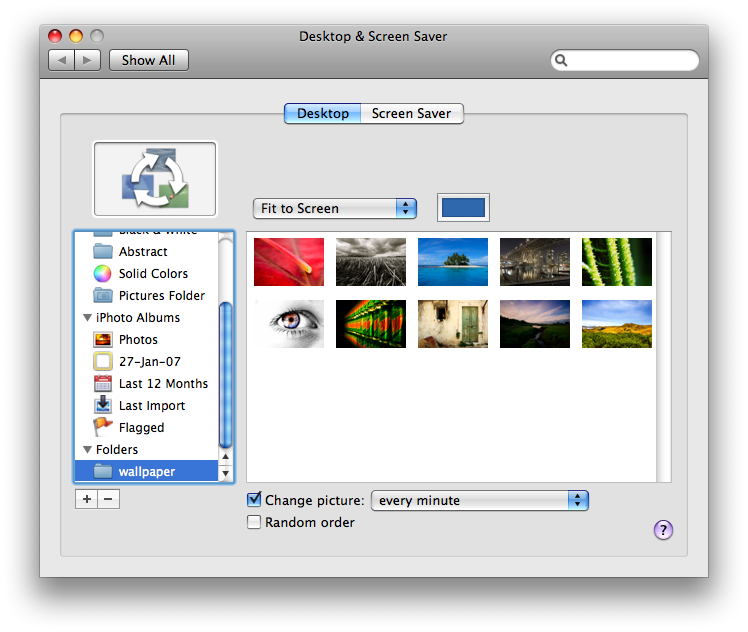The image size is (748, 632).
Task: Enable the Random order checkbox
Action: click(x=254, y=522)
